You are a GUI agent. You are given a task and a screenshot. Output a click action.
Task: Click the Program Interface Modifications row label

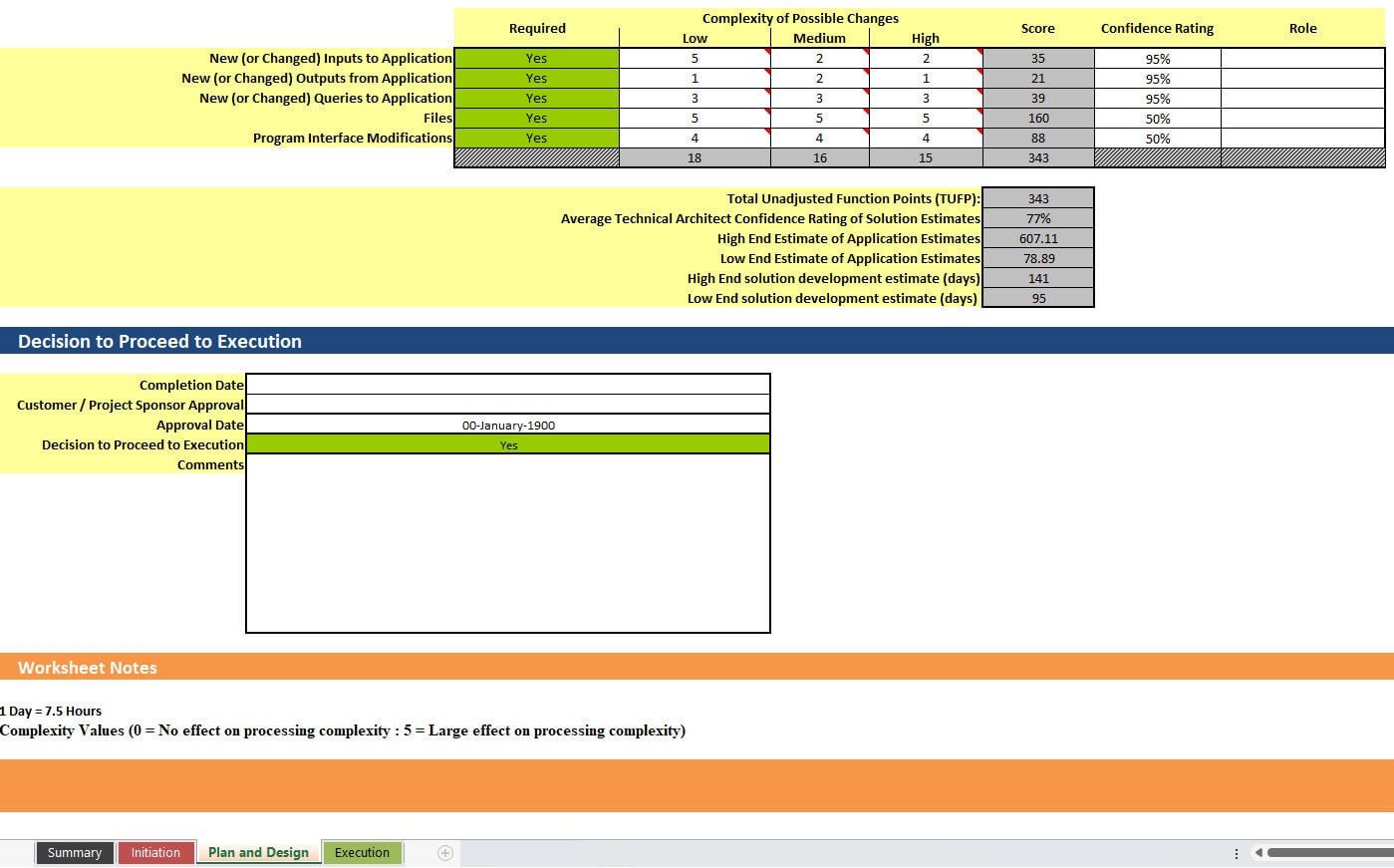(353, 138)
